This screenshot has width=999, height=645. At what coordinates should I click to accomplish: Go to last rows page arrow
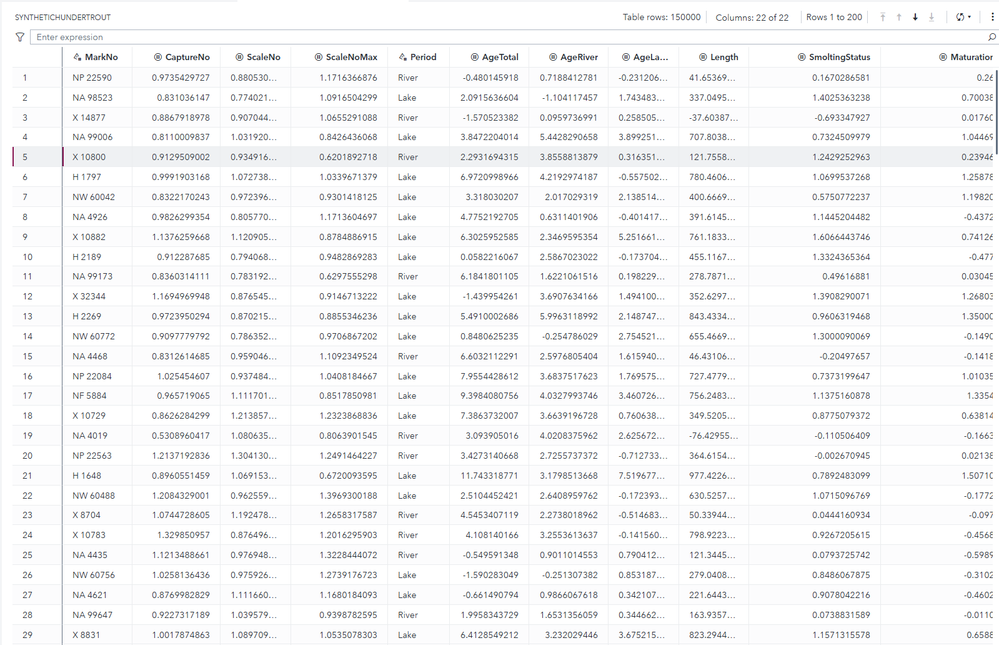[931, 17]
